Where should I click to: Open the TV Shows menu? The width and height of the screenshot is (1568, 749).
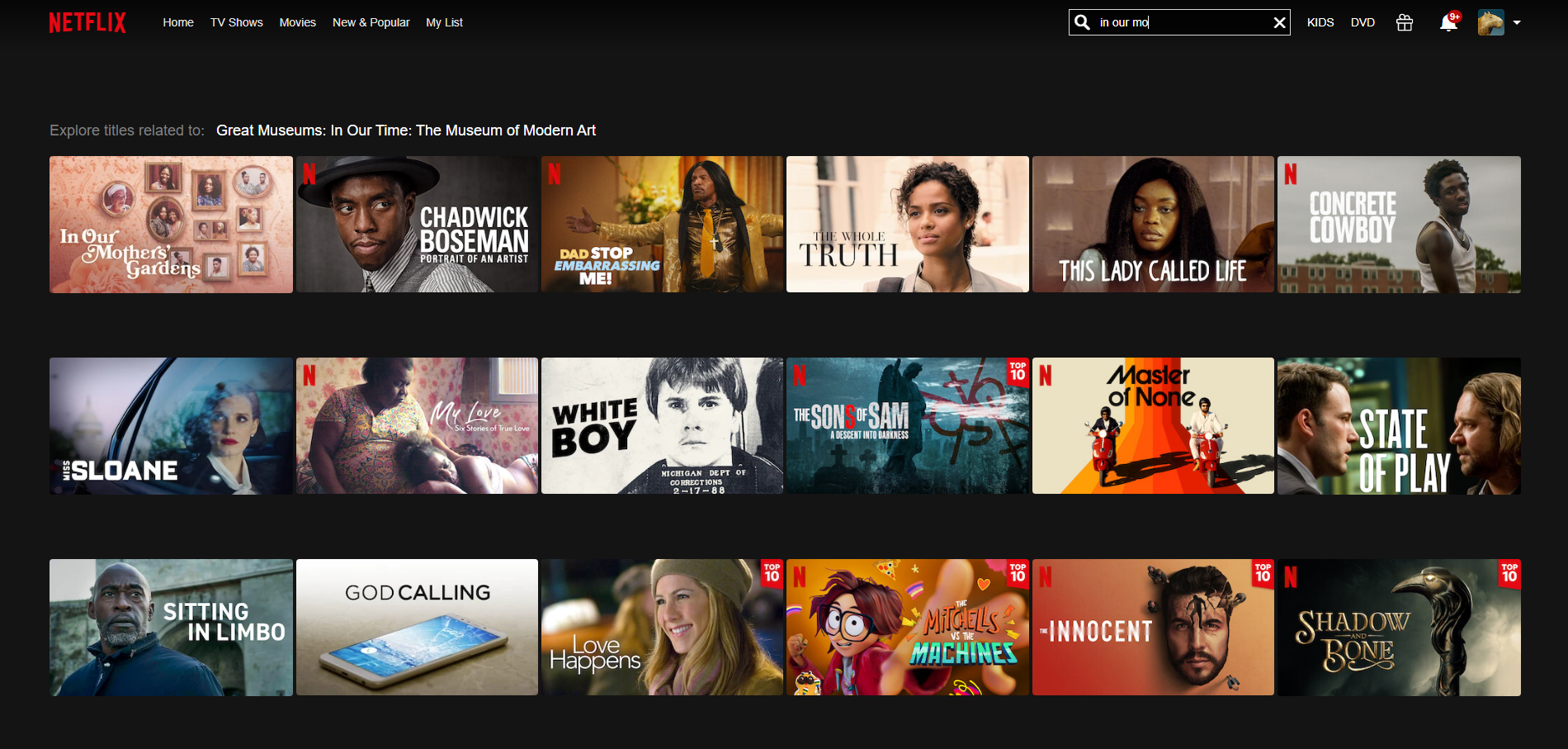236,22
